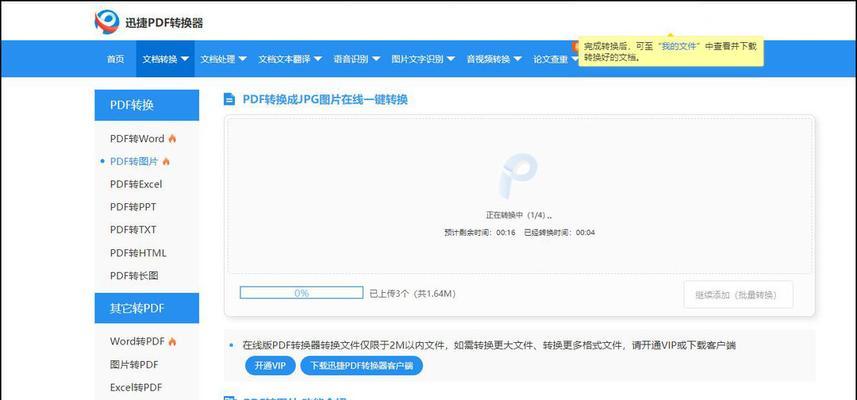Expand the 文档转换 dropdown menu
This screenshot has height=400, width=857.
(165, 59)
